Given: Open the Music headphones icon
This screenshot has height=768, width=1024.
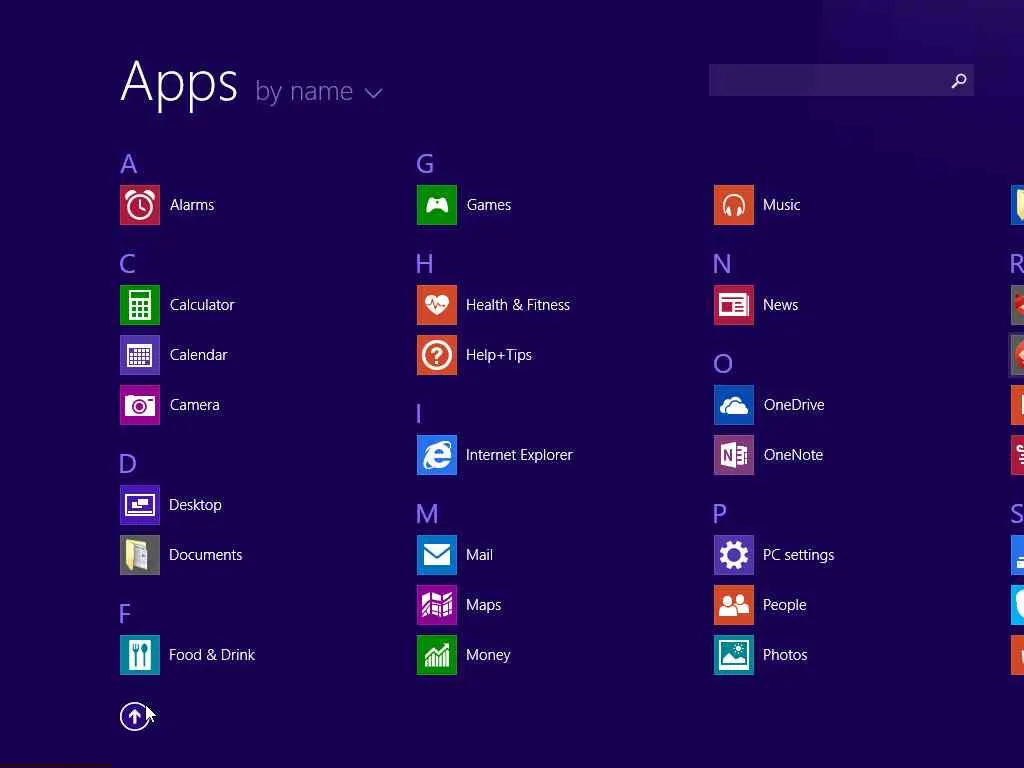Looking at the screenshot, I should pyautogui.click(x=734, y=205).
